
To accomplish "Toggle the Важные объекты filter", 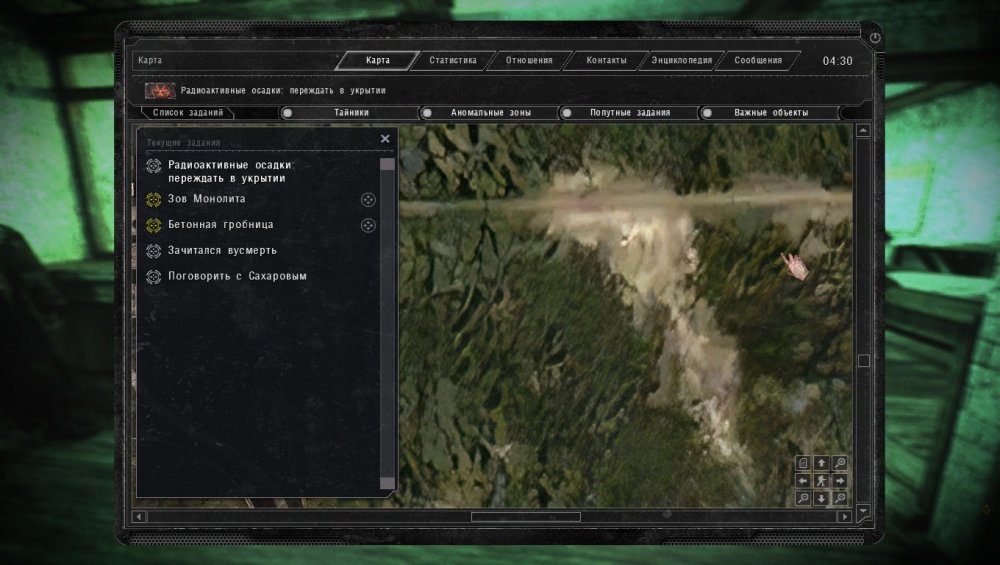I will point(770,113).
